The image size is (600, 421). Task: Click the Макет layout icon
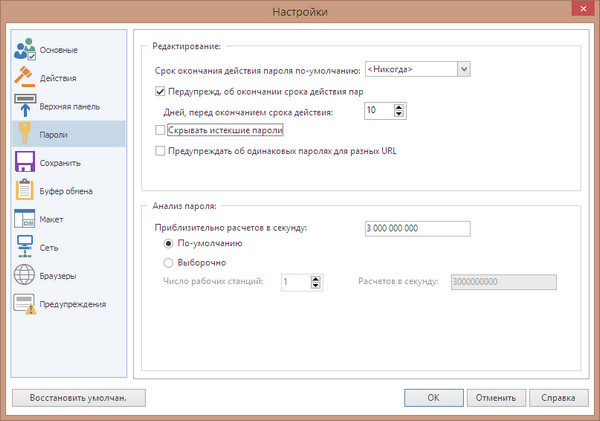pyautogui.click(x=26, y=218)
